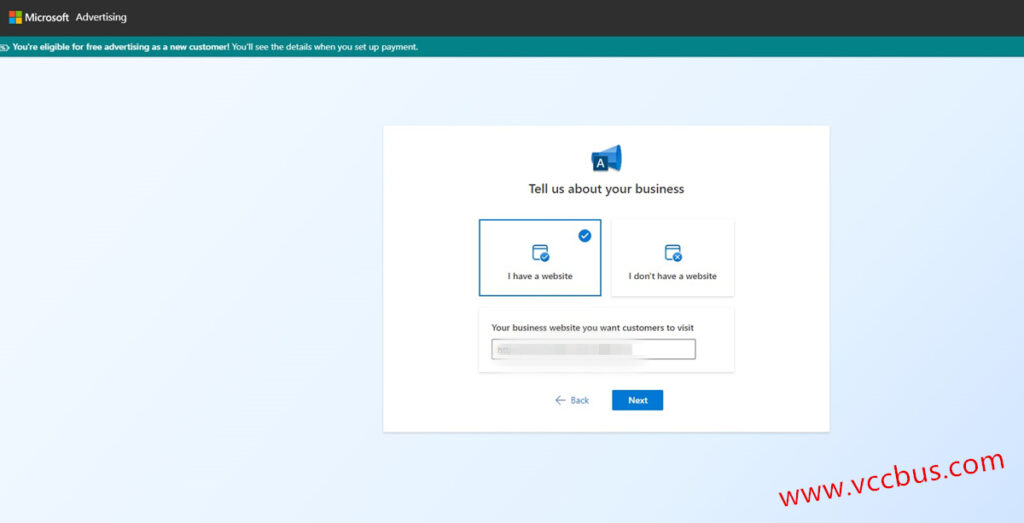
Task: Click the "Microsoft" wordmark in header
Action: 47,17
